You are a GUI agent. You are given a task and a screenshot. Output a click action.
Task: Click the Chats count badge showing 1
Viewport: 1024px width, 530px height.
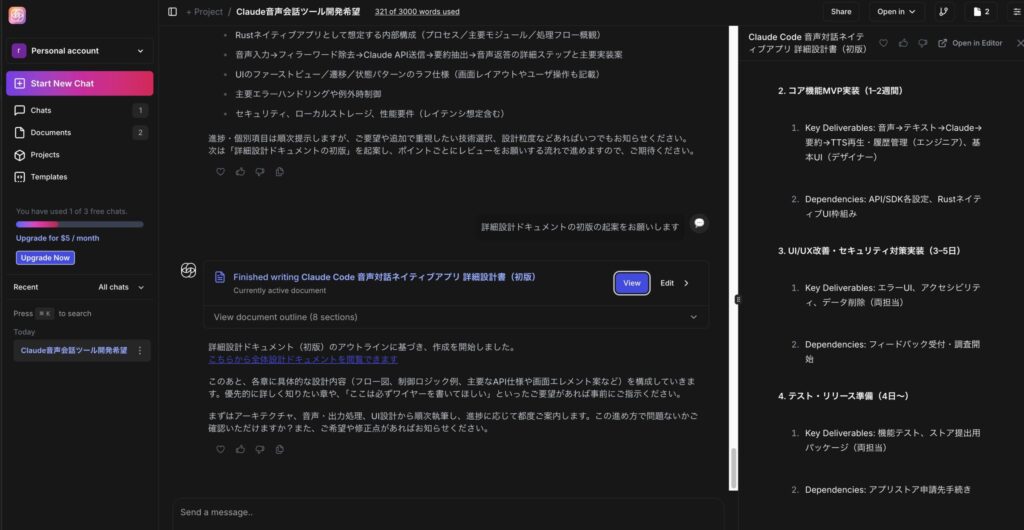pos(140,110)
